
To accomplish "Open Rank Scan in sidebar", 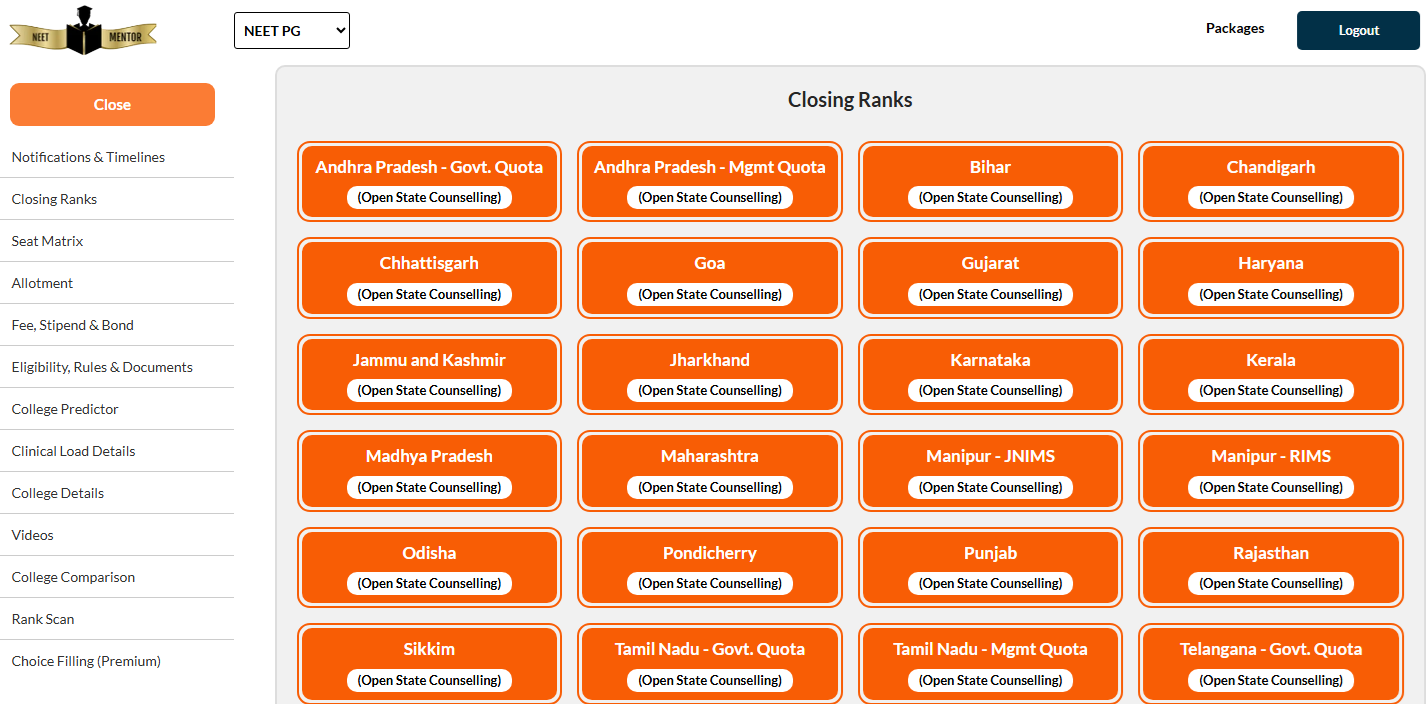I will click(x=43, y=619).
